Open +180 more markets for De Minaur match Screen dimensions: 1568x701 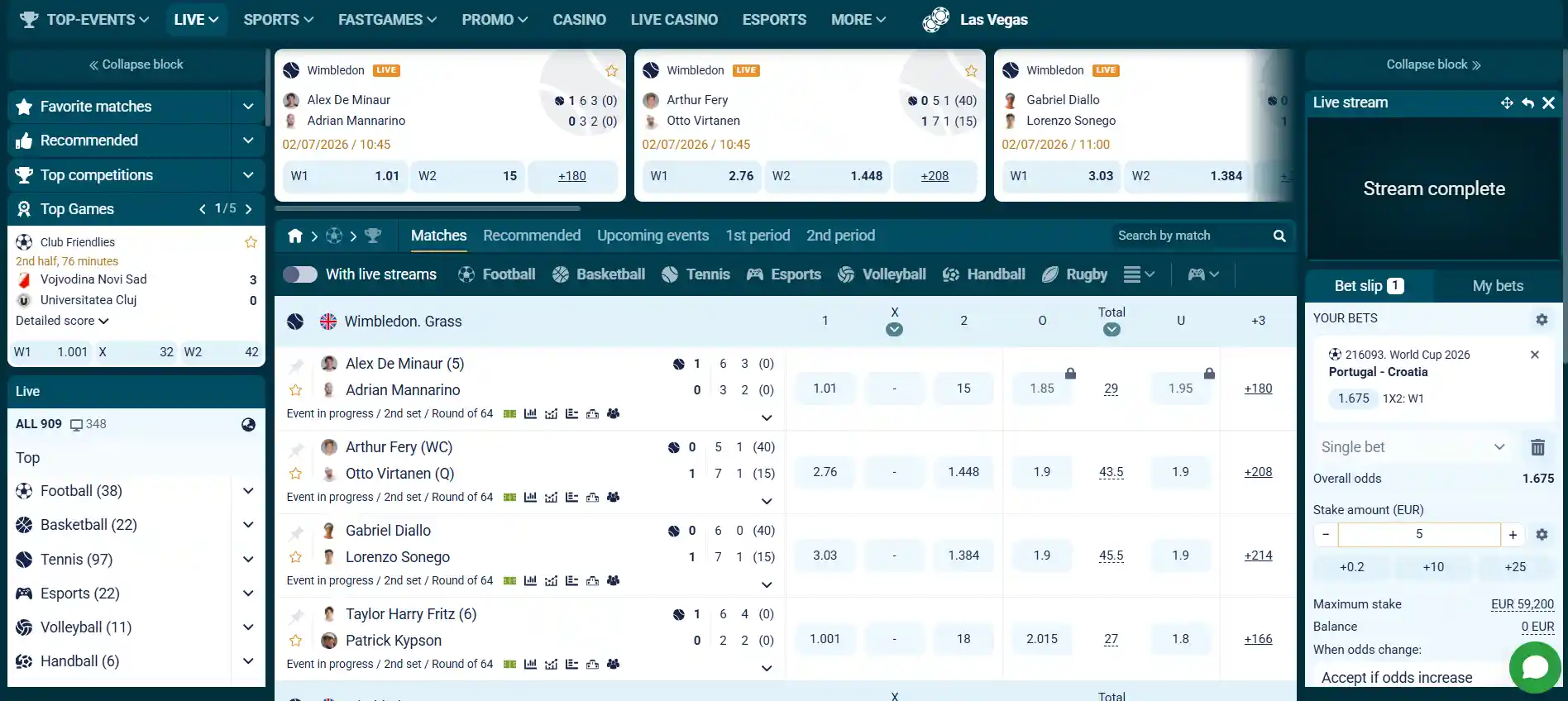click(1258, 389)
